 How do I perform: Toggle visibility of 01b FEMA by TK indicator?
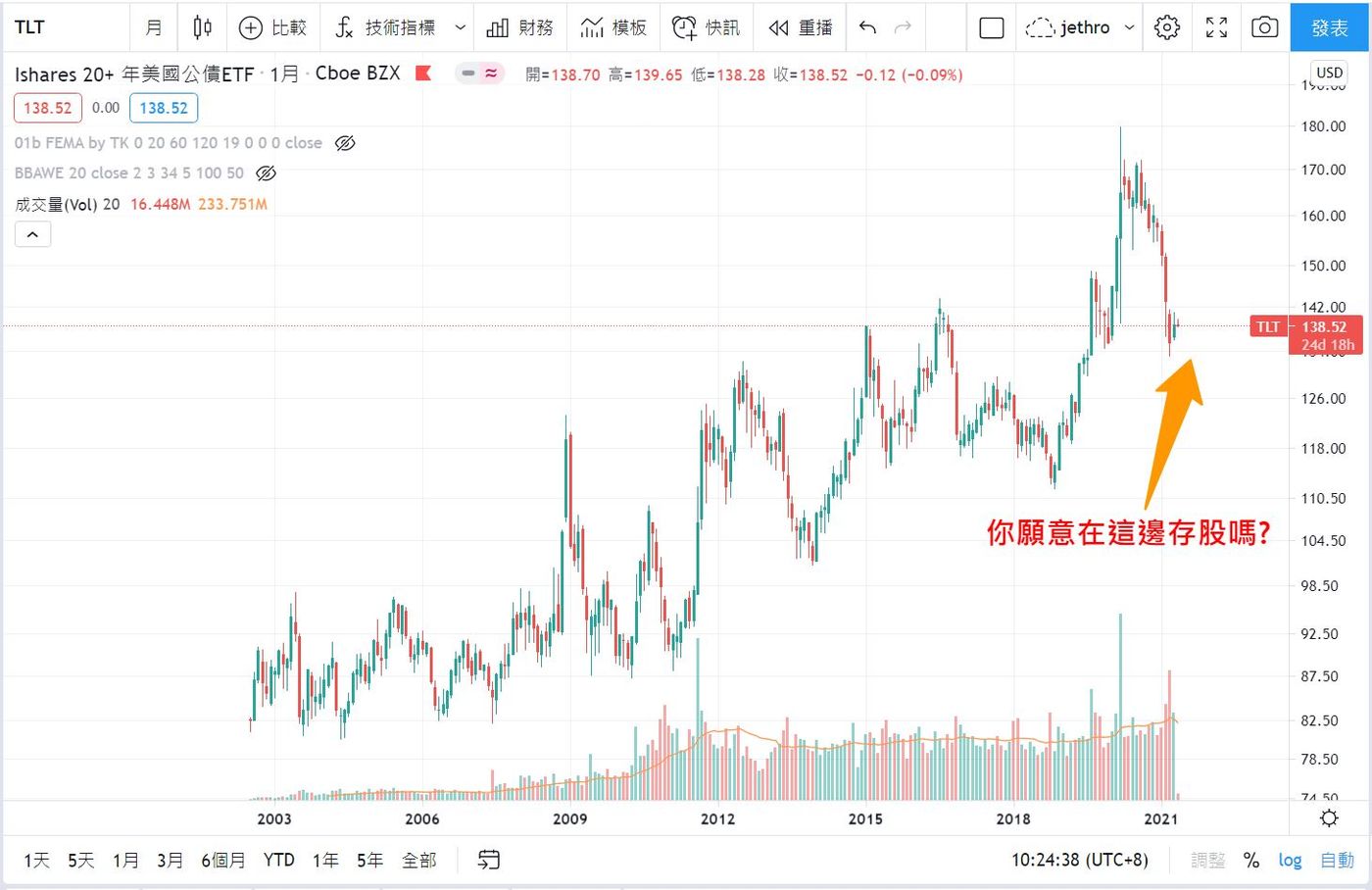(x=345, y=143)
